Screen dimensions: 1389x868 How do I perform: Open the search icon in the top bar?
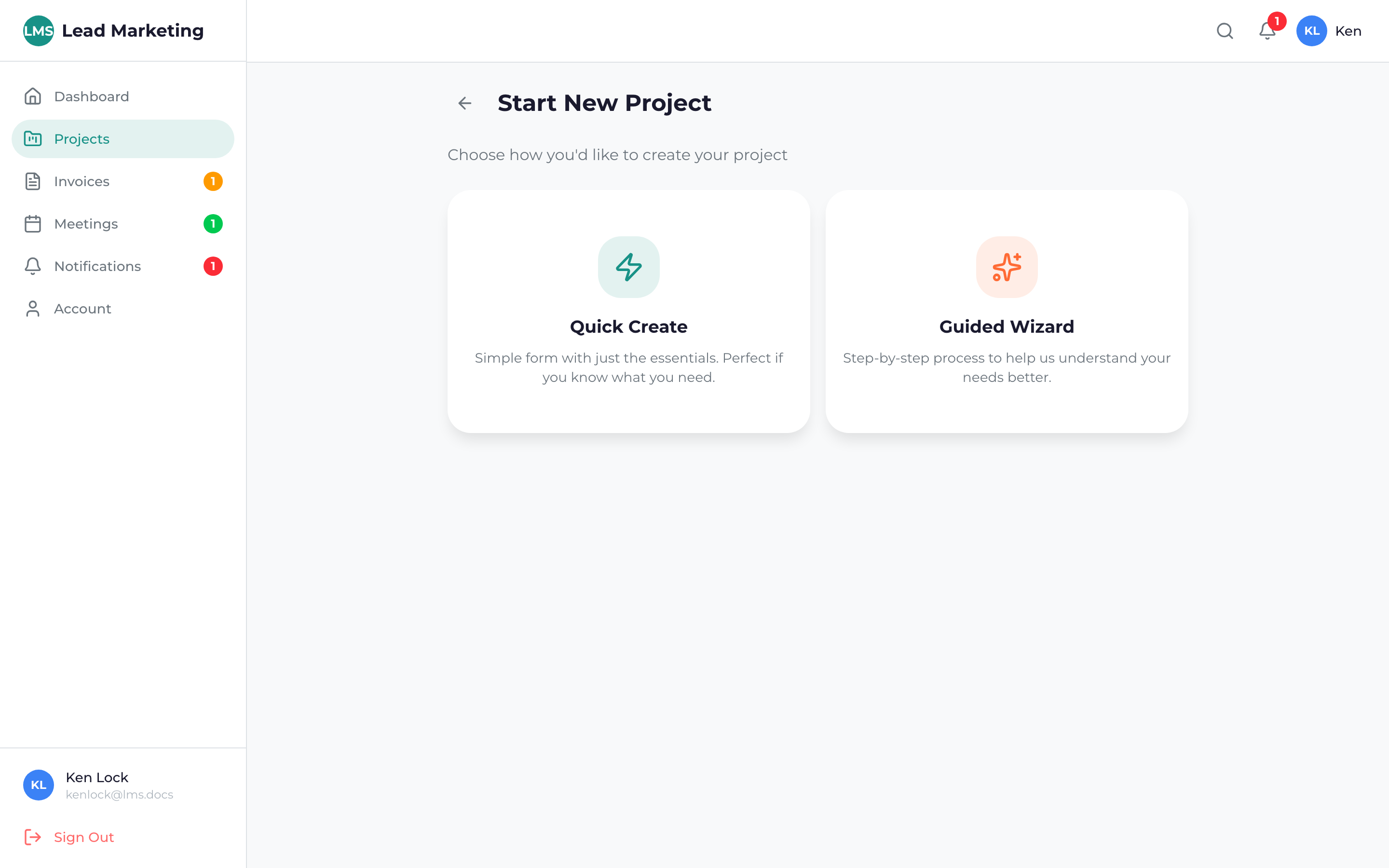click(1224, 31)
